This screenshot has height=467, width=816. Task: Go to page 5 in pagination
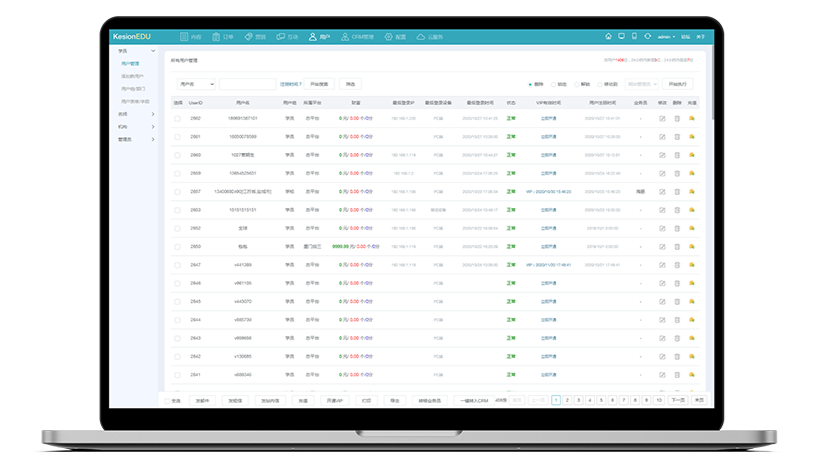click(x=600, y=400)
